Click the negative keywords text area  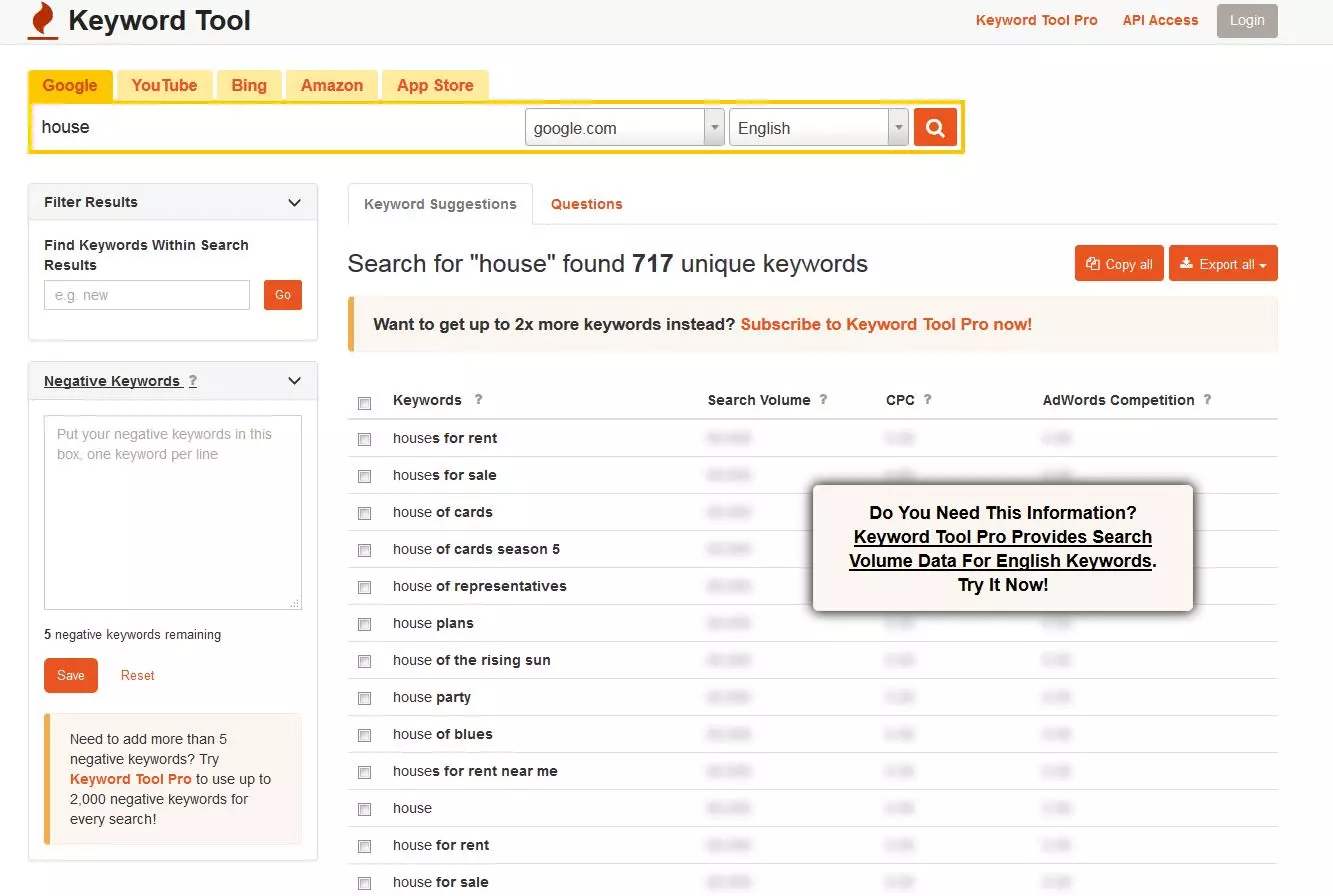coord(172,512)
